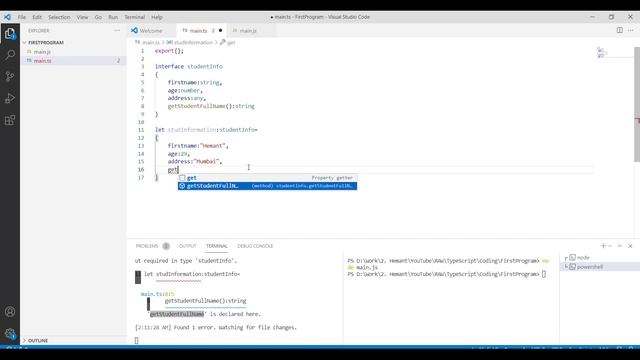Open the Help menu
The height and width of the screenshot is (360, 640).
pyautogui.click(x=157, y=17)
